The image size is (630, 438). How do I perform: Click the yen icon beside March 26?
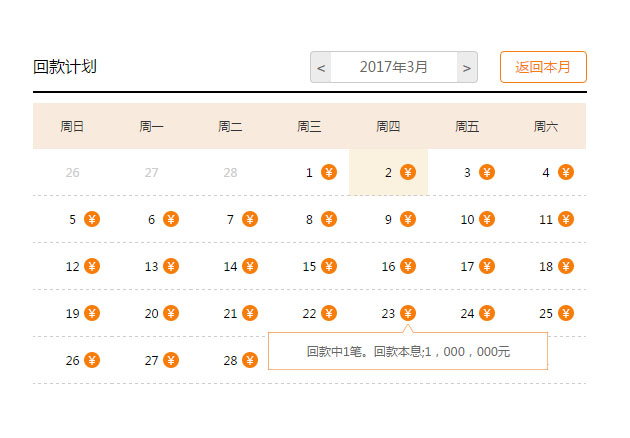click(x=92, y=360)
